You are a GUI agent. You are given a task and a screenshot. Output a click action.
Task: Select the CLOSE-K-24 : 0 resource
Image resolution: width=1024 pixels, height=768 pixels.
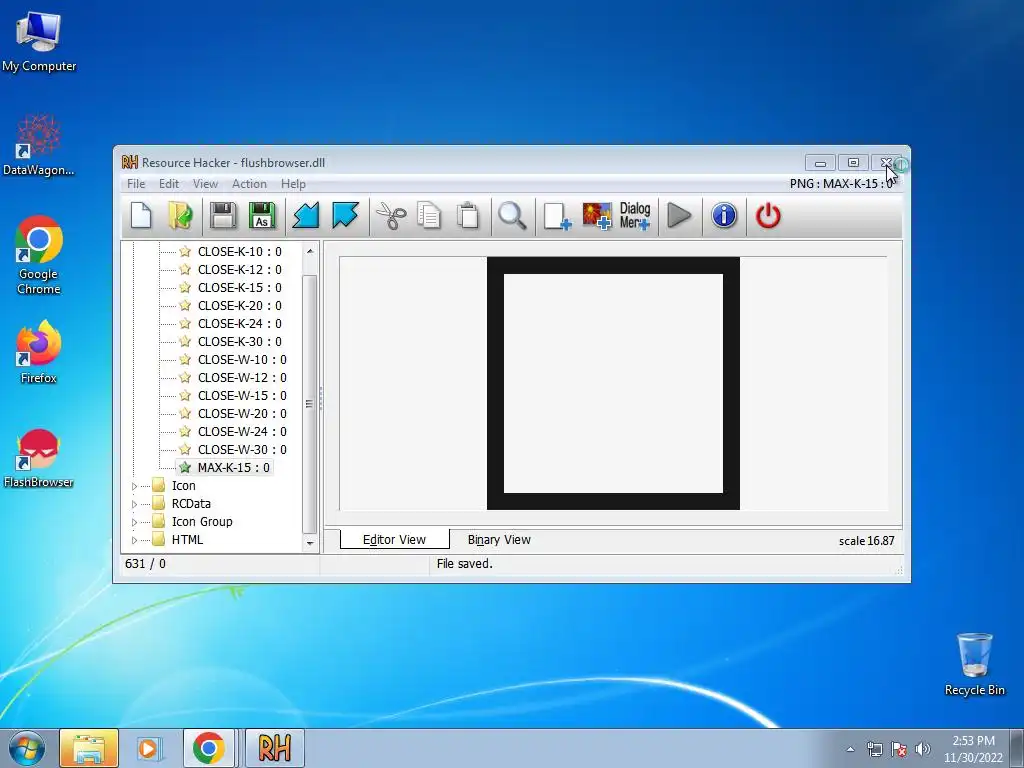[240, 323]
